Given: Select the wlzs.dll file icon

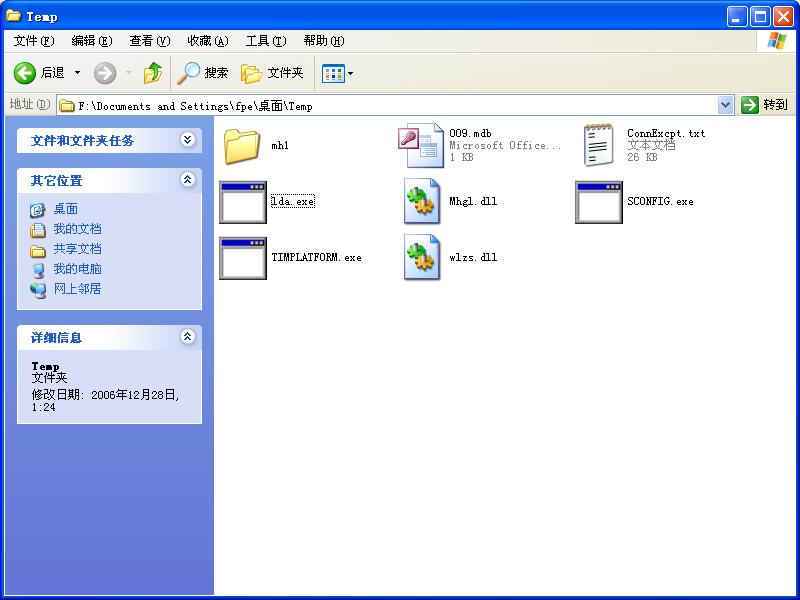Looking at the screenshot, I should pos(421,257).
